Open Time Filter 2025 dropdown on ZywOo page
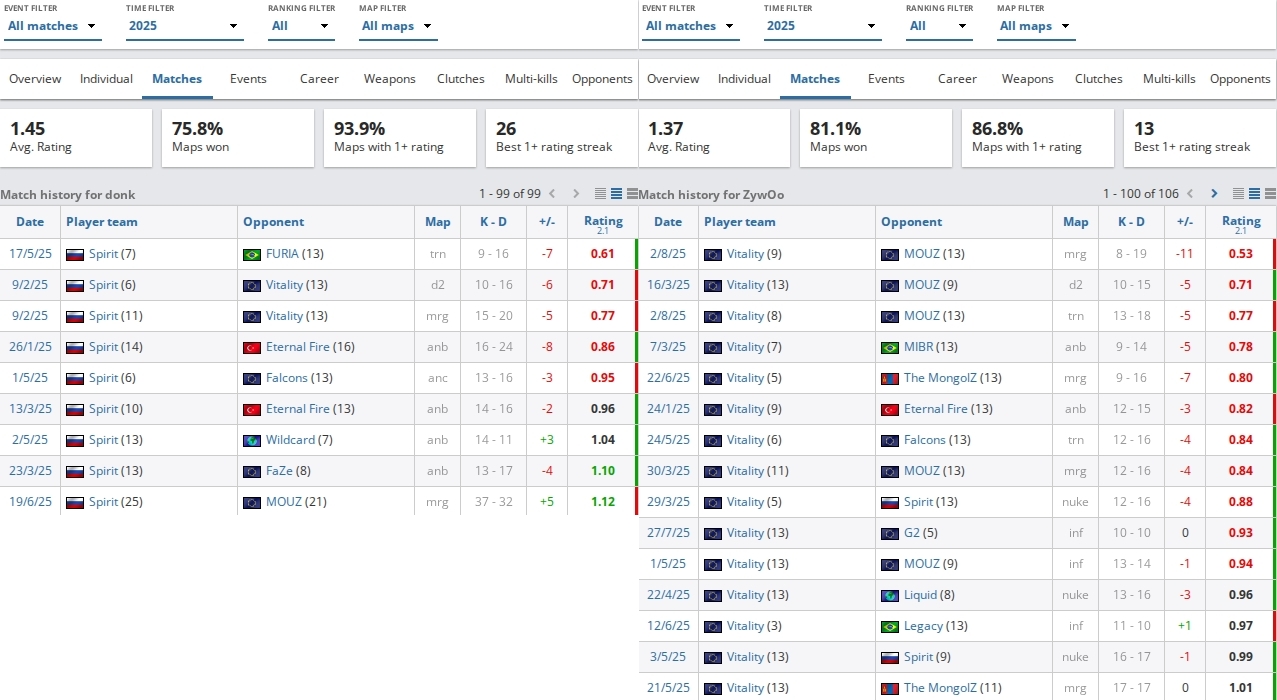 823,26
